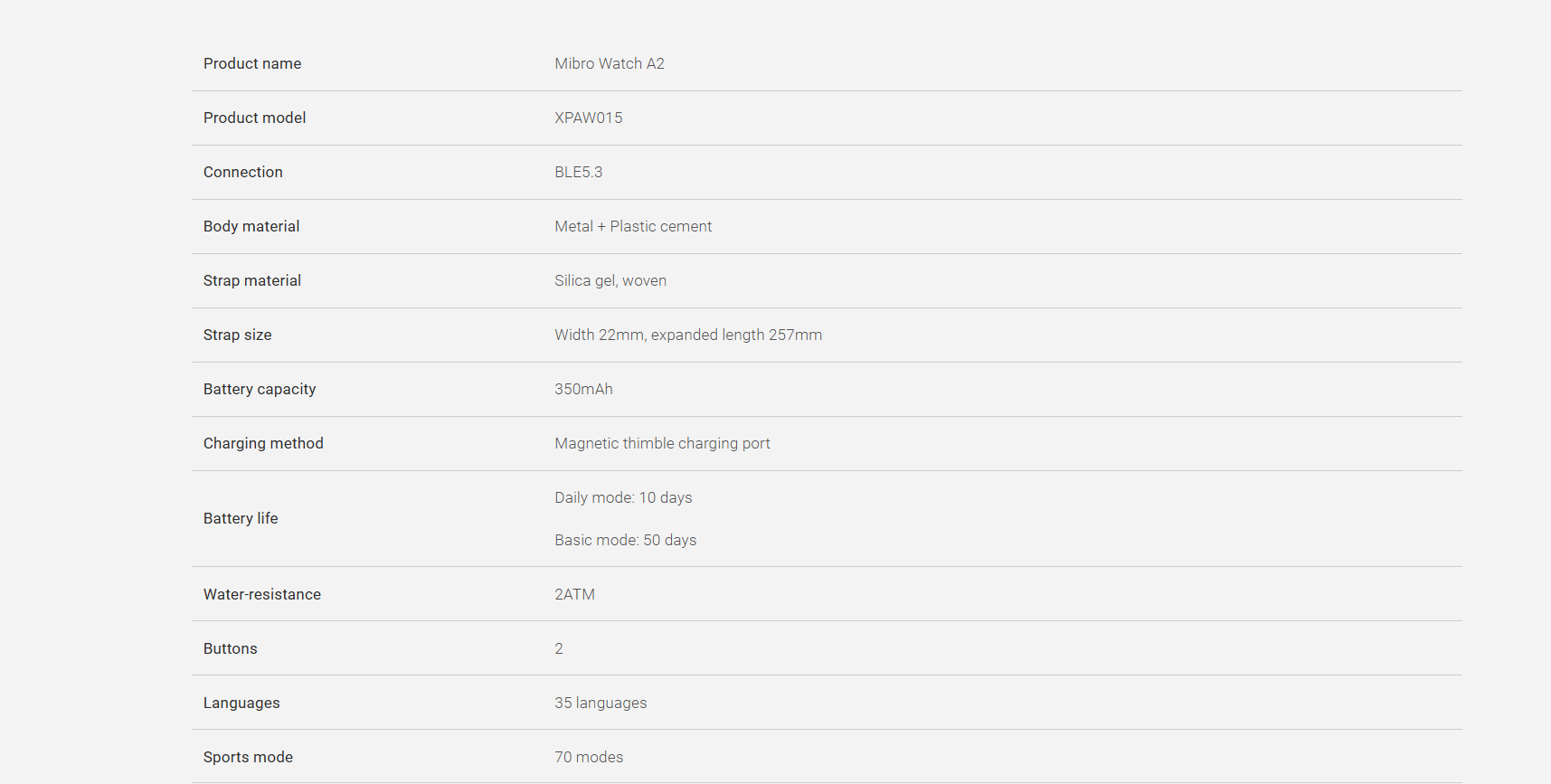Screen dimensions: 1551x784
Task: Select the 350mAh value
Action: click(x=583, y=389)
